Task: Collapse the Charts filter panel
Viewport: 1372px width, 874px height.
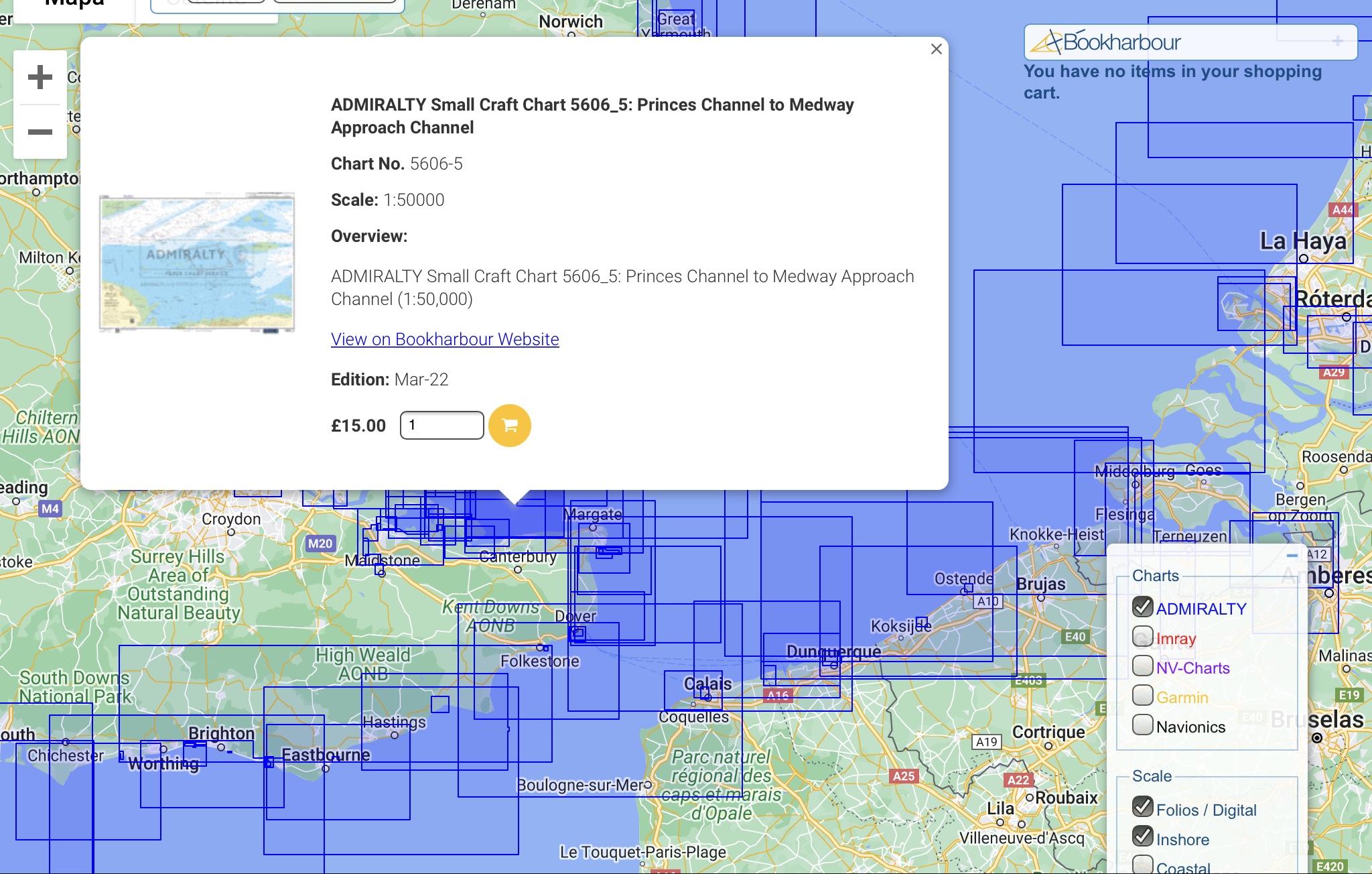Action: (1292, 555)
